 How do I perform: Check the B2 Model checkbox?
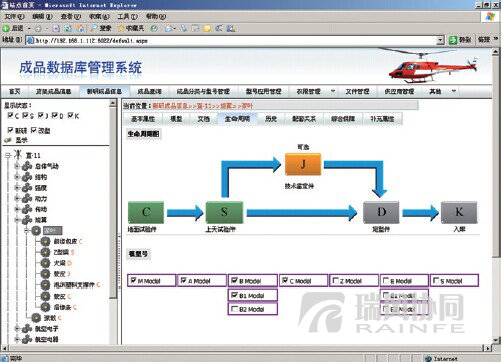point(234,309)
